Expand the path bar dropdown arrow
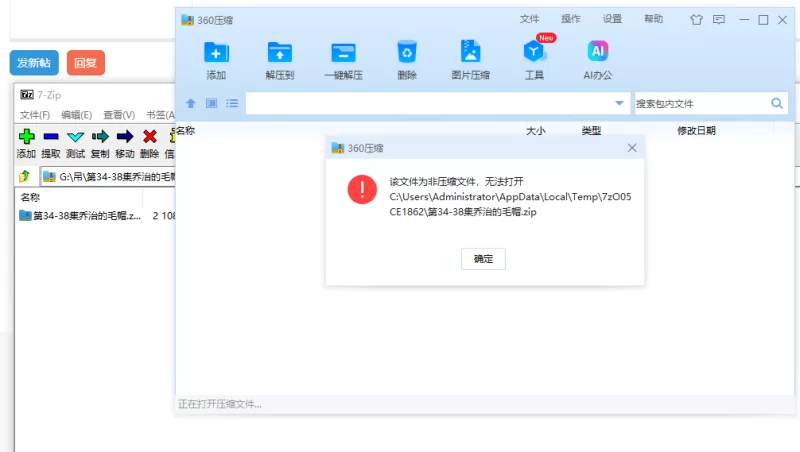This screenshot has height=452, width=800. (x=619, y=103)
